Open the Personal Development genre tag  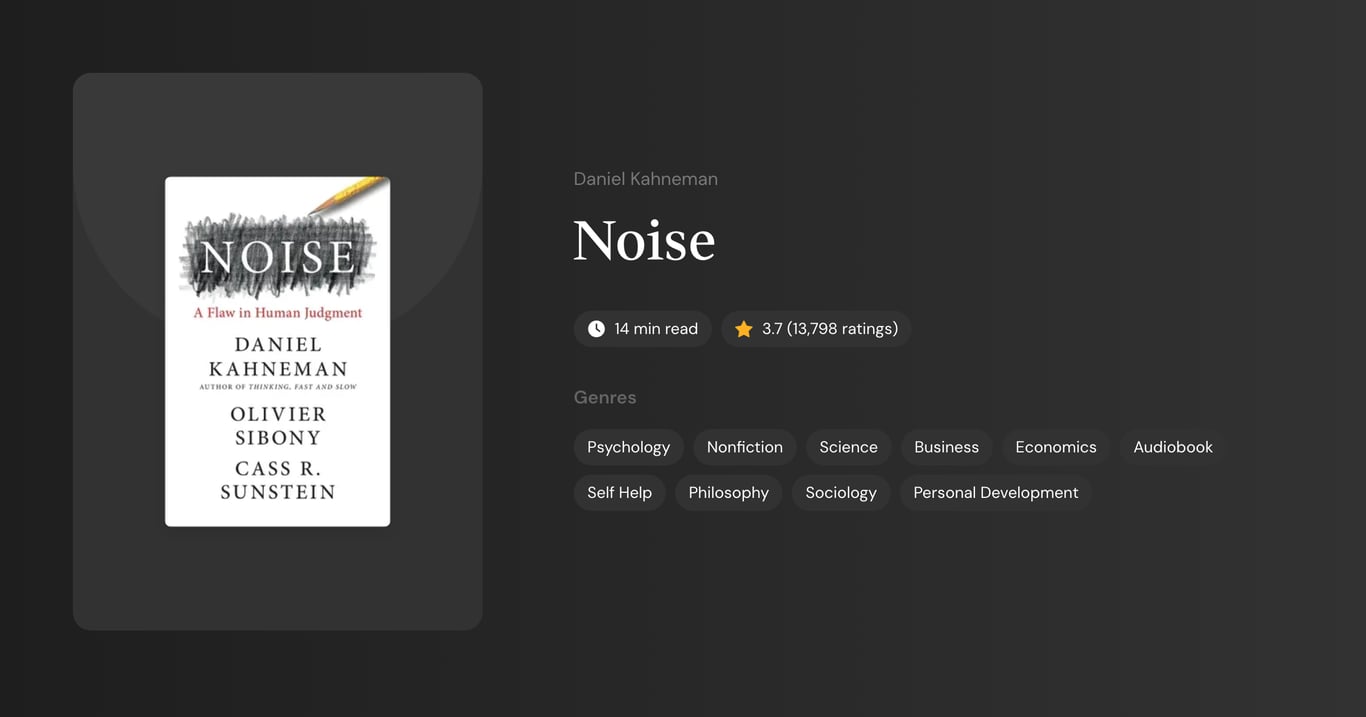coord(996,492)
